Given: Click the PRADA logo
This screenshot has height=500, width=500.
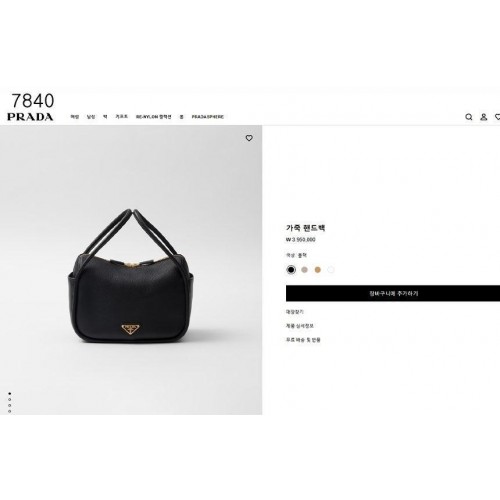Looking at the screenshot, I should (x=30, y=117).
